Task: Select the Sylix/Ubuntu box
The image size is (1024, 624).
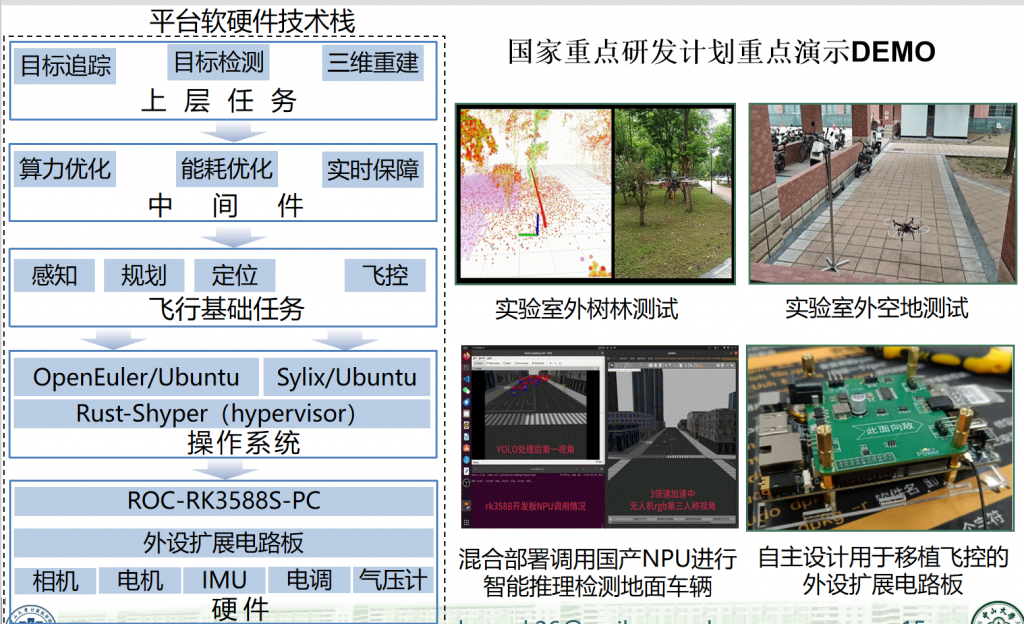Action: tap(346, 377)
